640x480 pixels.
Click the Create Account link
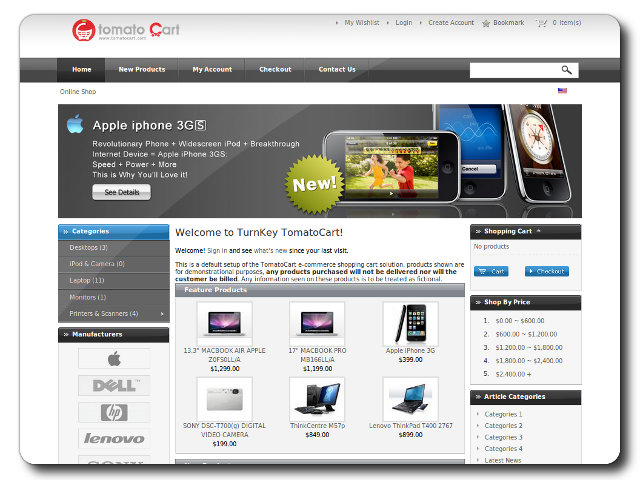(x=451, y=22)
